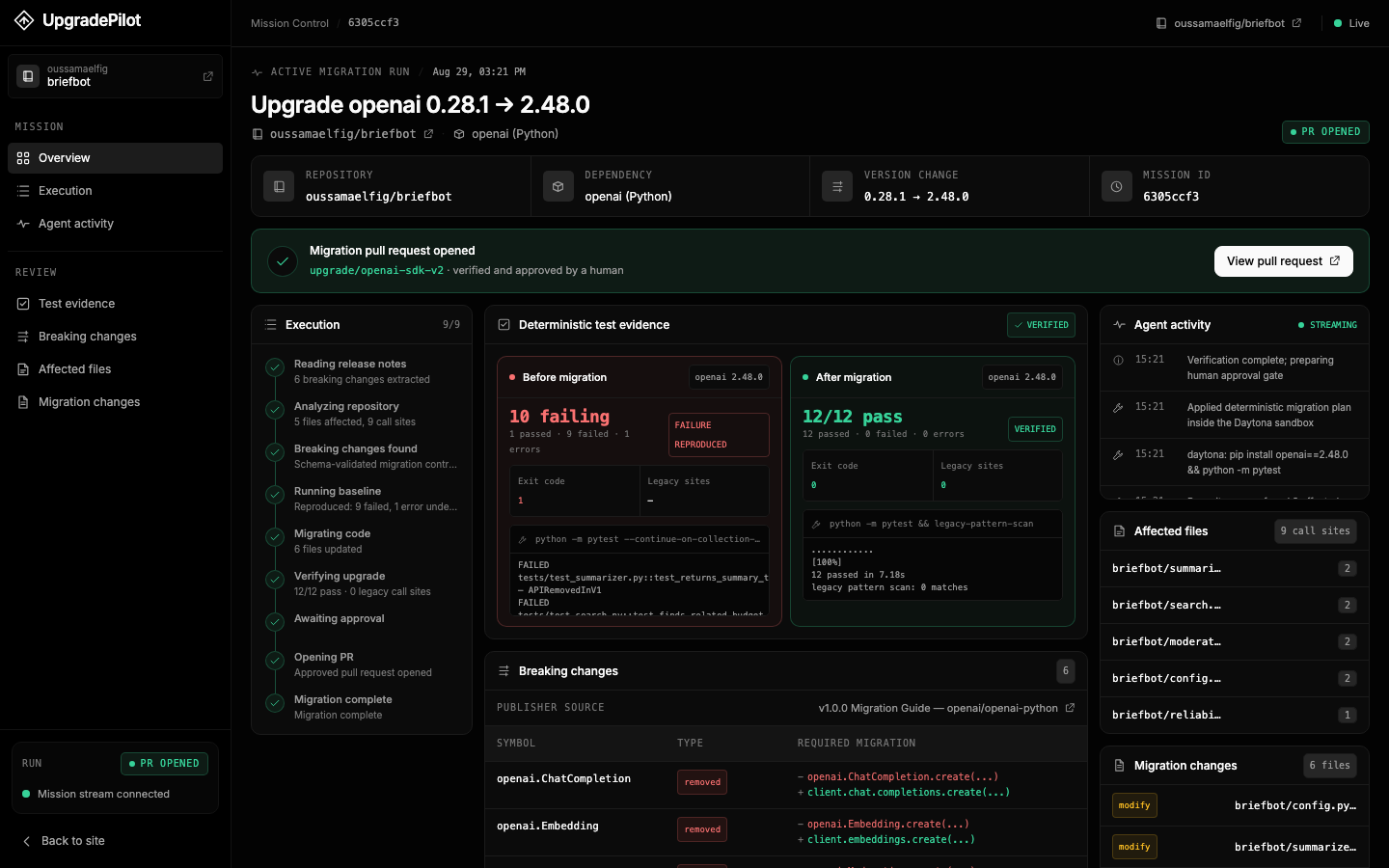Viewport: 1389px width, 868px height.
Task: Click the View pull request button
Action: 1283,261
